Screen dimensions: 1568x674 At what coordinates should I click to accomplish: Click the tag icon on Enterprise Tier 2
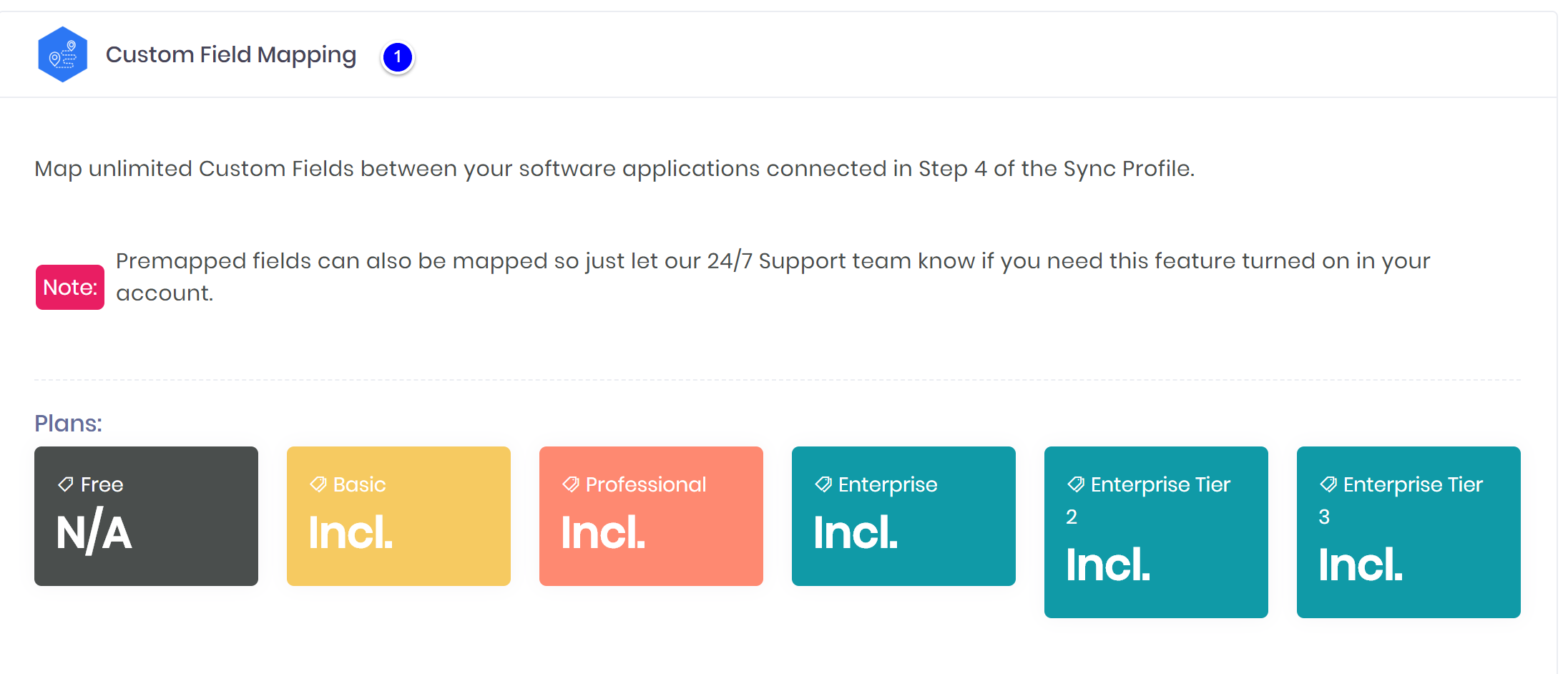(1075, 484)
